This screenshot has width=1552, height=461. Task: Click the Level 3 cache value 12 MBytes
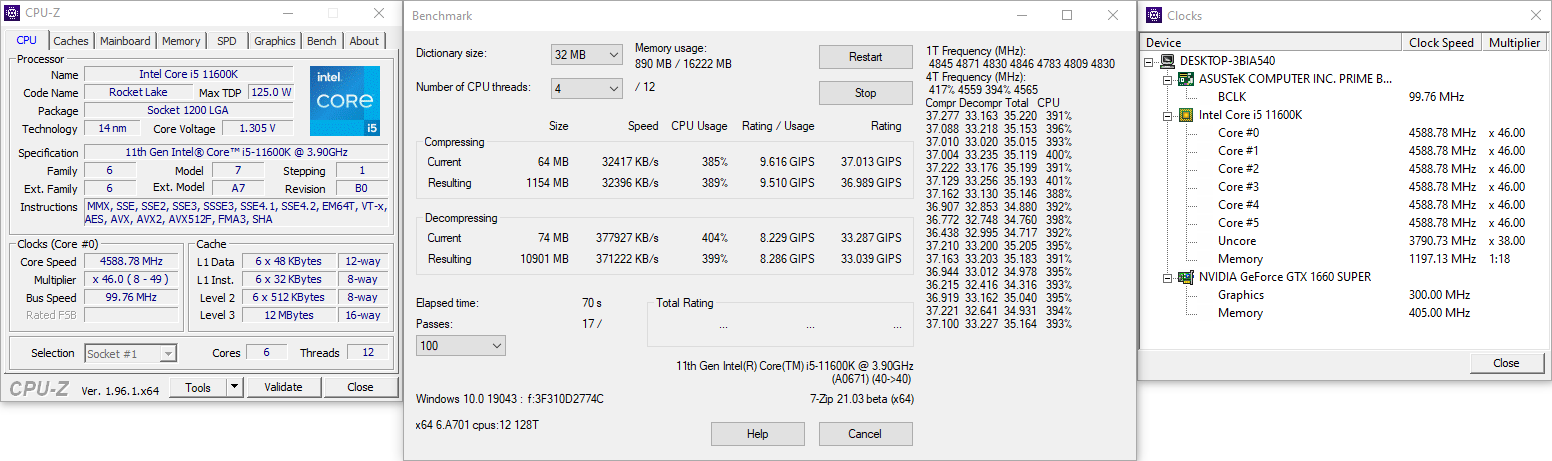(290, 316)
